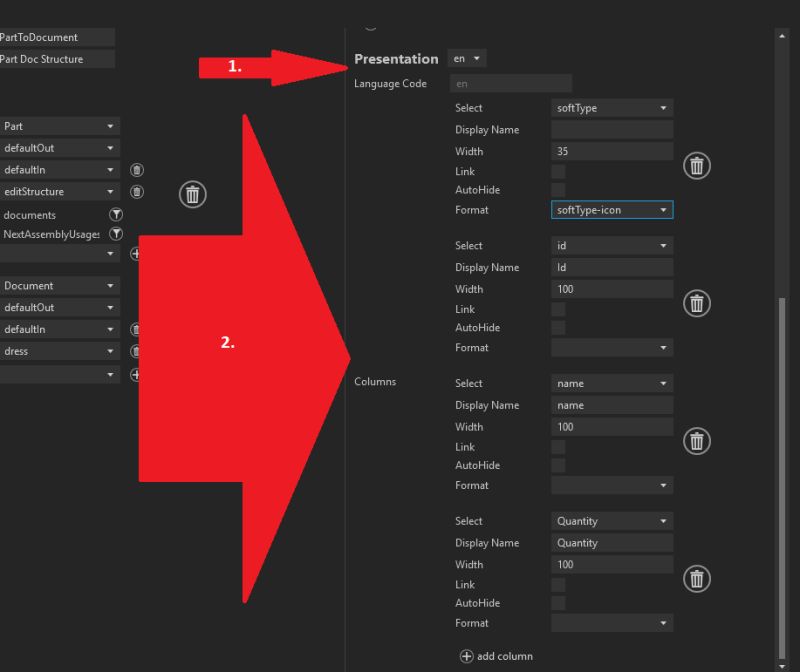The height and width of the screenshot is (672, 800).
Task: Click the add column button
Action: tap(496, 656)
